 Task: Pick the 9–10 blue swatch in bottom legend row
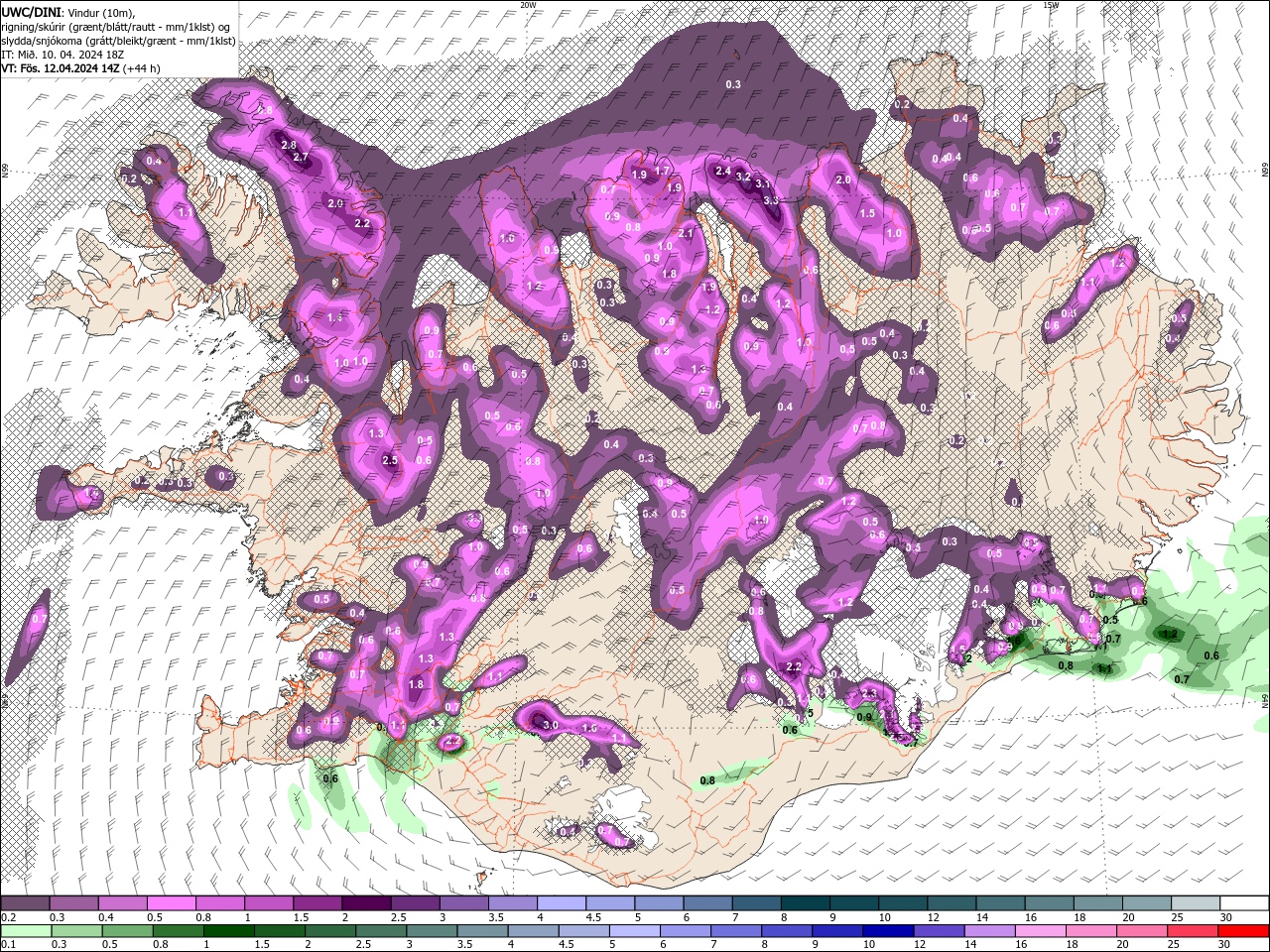point(836,931)
